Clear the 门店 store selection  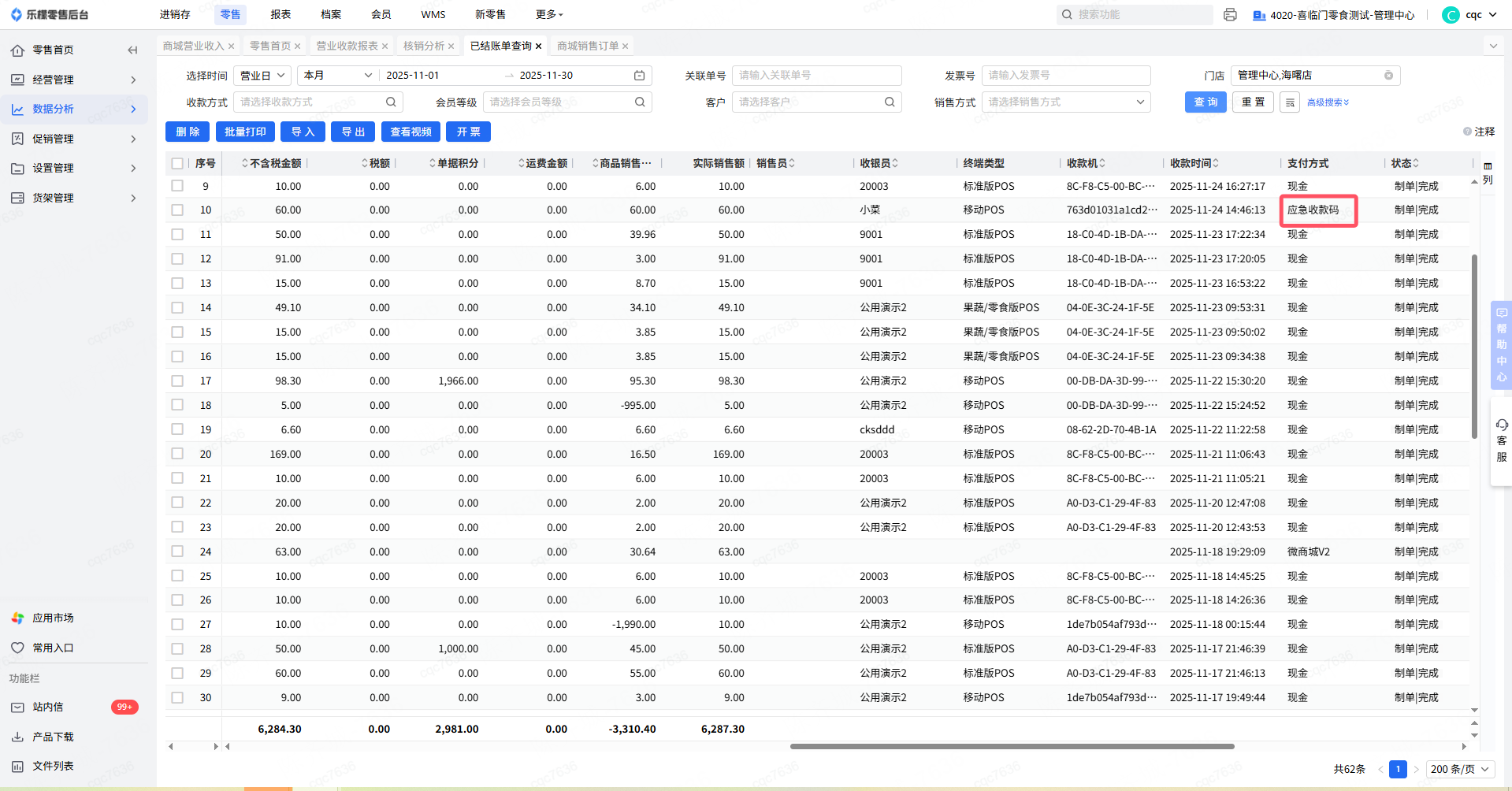tap(1388, 76)
